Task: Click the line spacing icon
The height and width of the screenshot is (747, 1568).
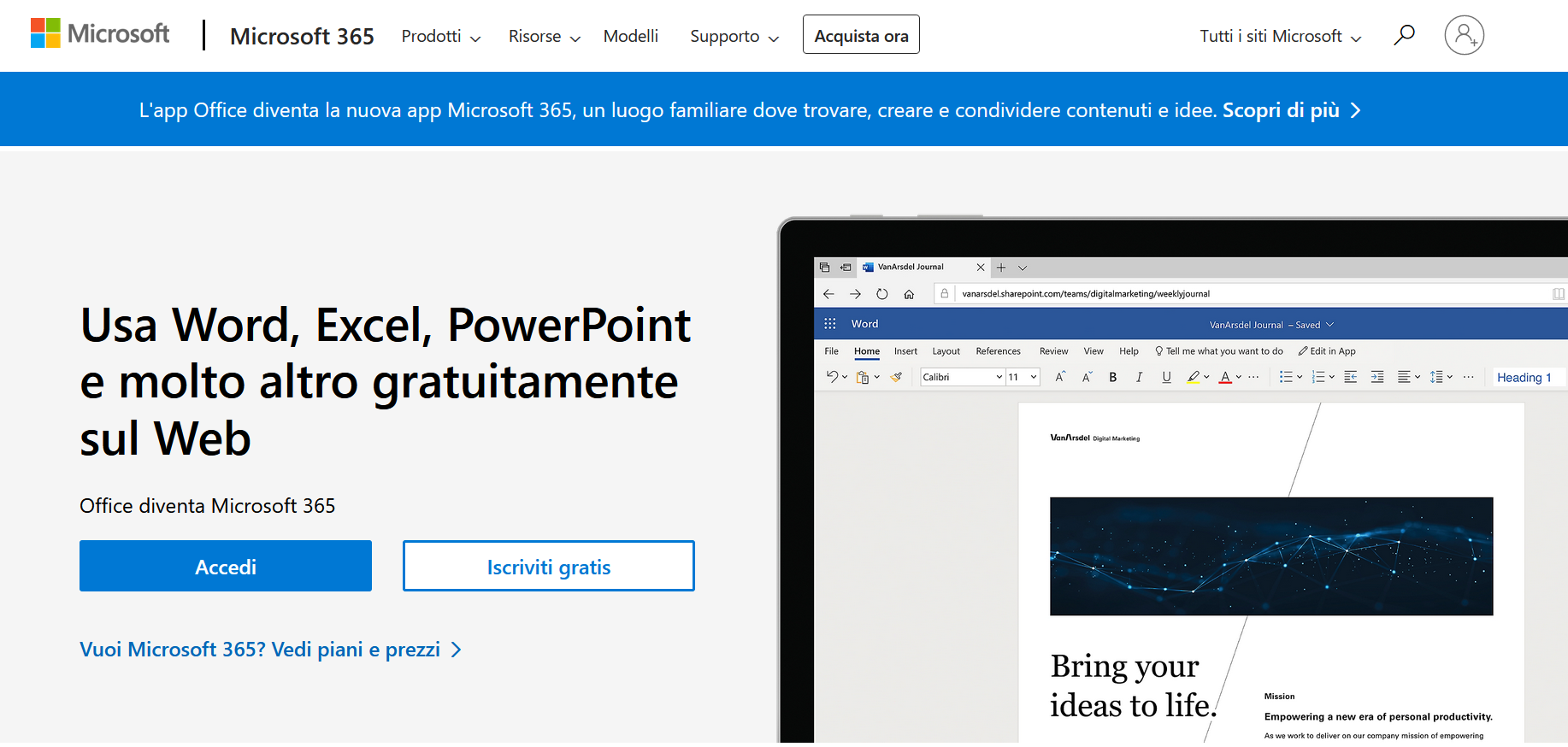Action: pyautogui.click(x=1436, y=377)
